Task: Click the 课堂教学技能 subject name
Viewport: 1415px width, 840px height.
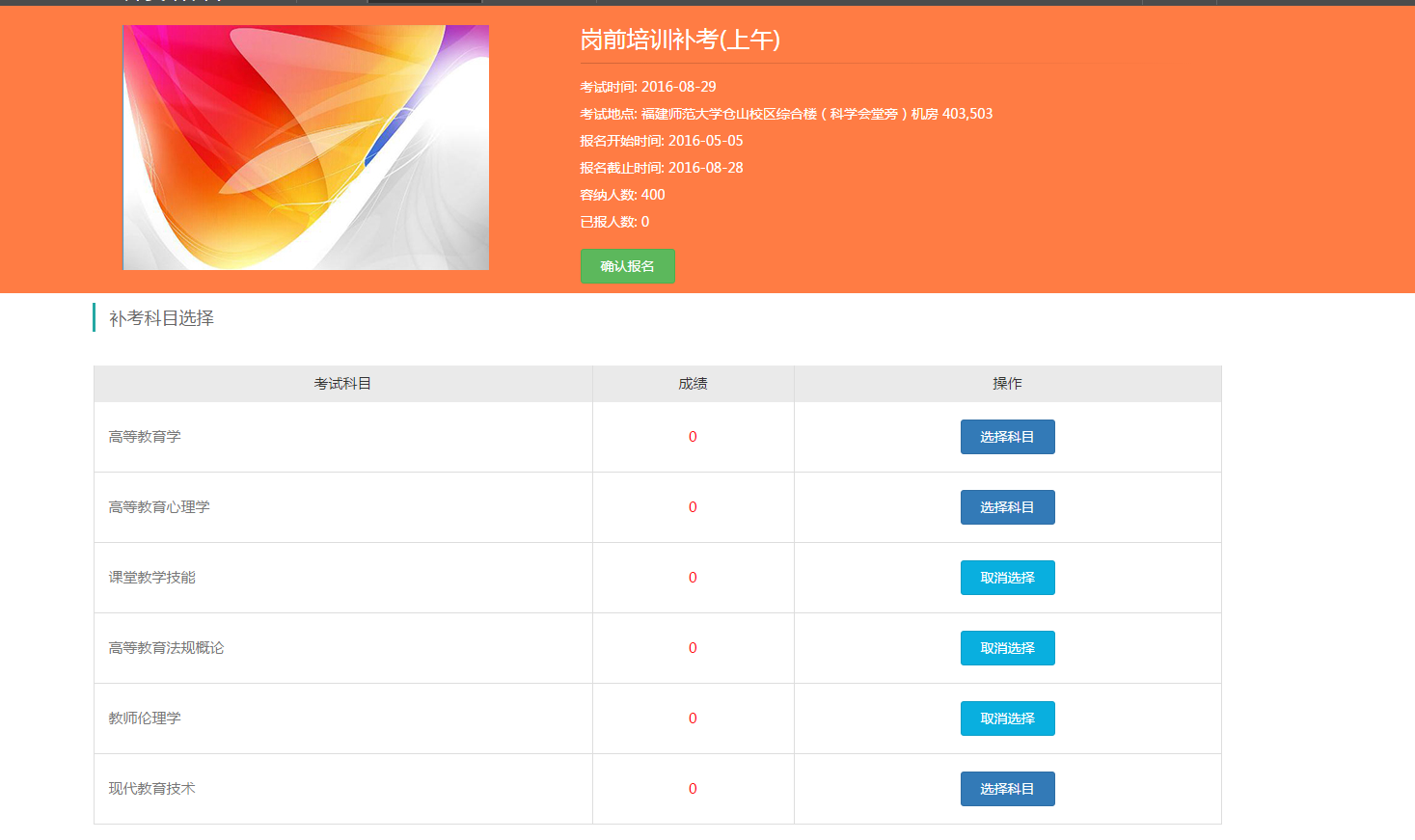Action: point(151,578)
